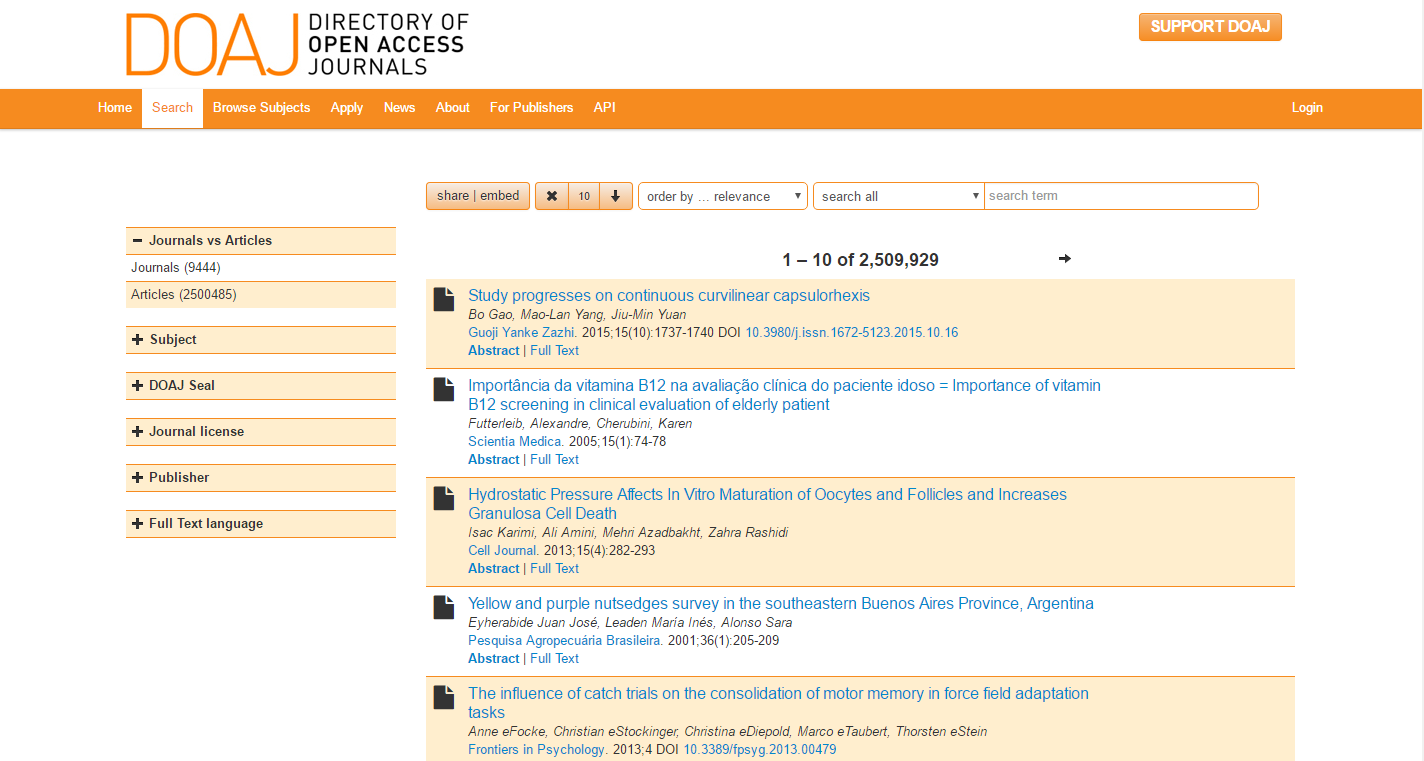Click document icon for nutsedges survey article

[444, 607]
